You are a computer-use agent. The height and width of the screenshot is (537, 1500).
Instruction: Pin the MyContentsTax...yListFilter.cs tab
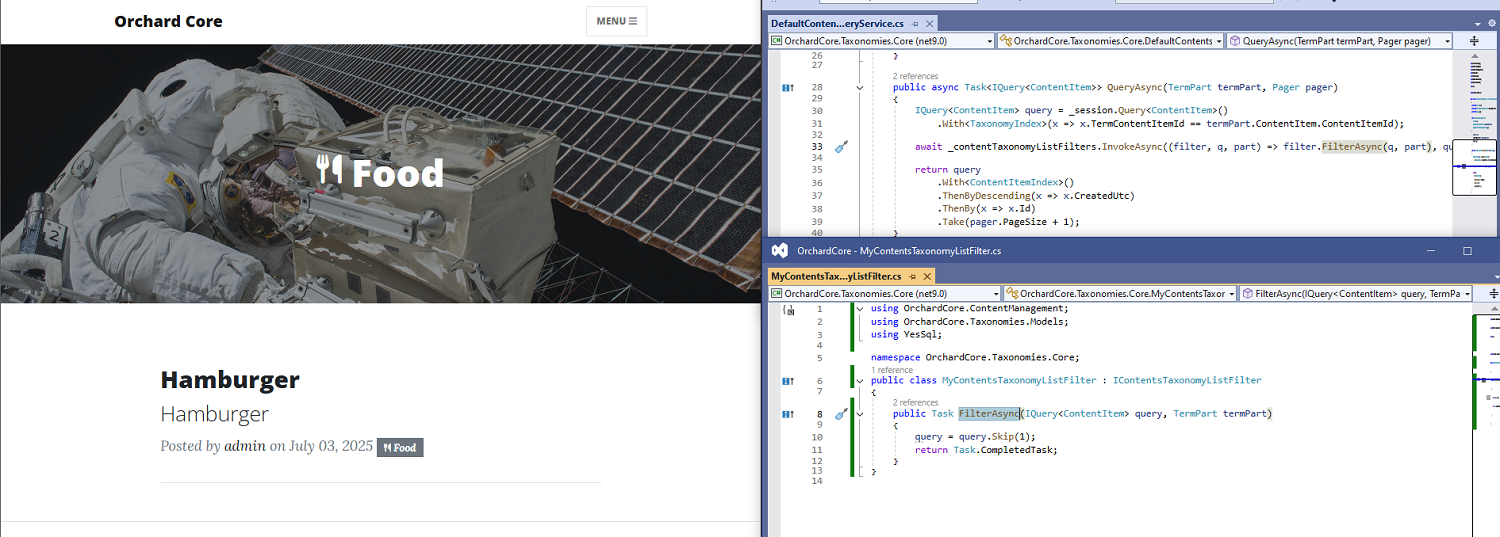click(x=914, y=276)
